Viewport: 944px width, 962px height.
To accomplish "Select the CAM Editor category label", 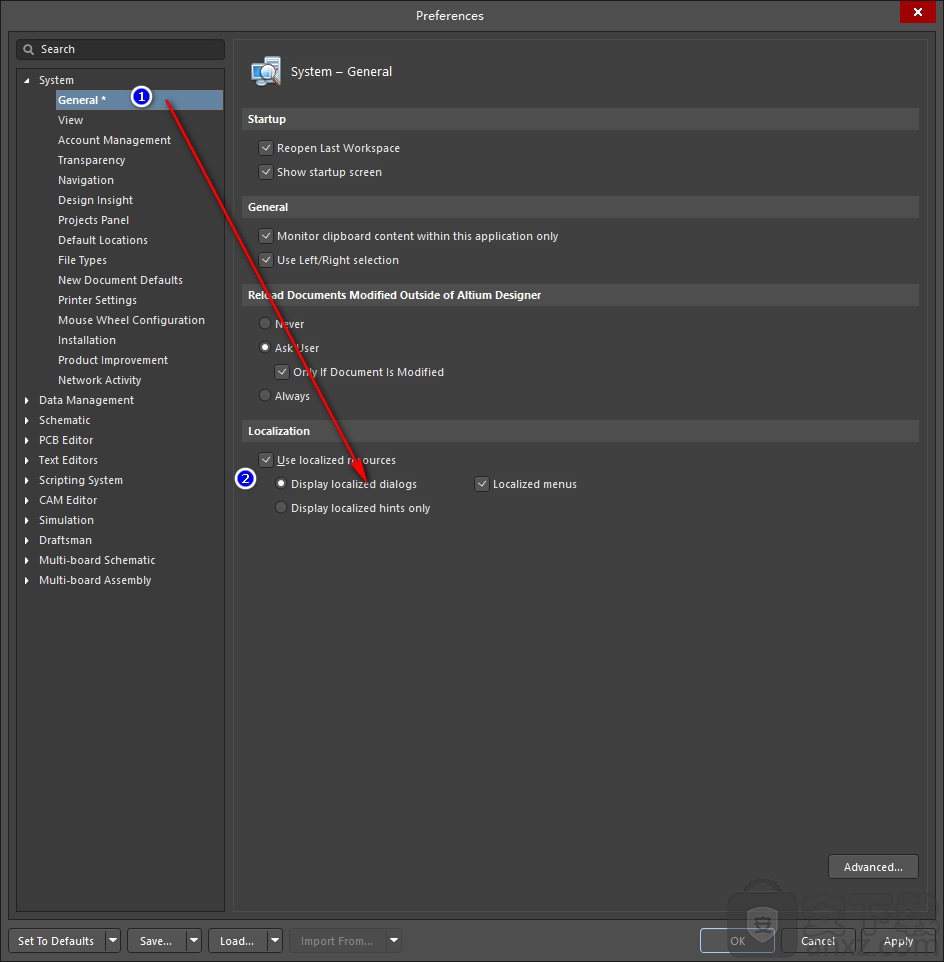I will 68,501.
